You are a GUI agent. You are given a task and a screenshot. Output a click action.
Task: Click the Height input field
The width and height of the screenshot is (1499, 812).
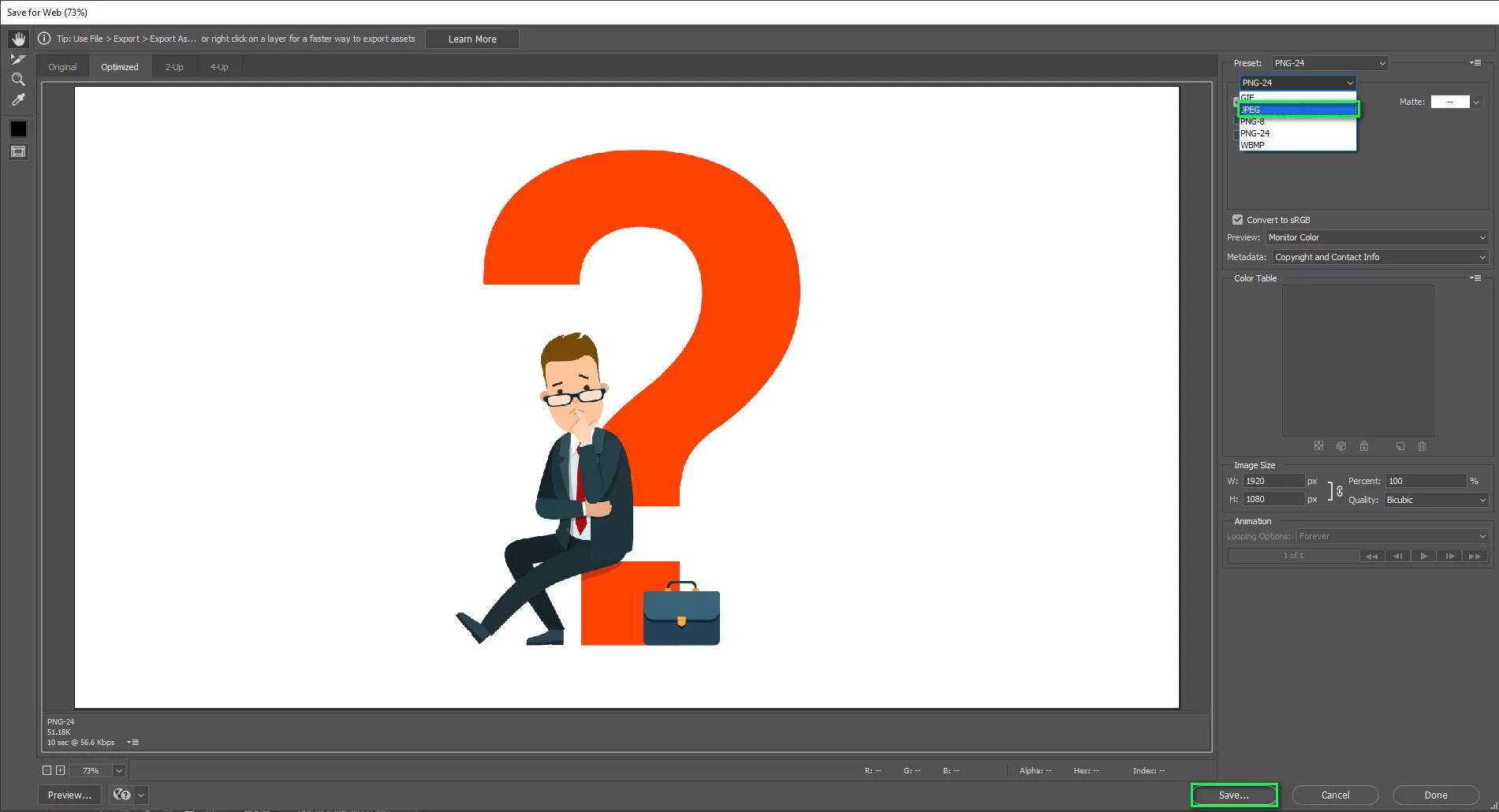1273,499
